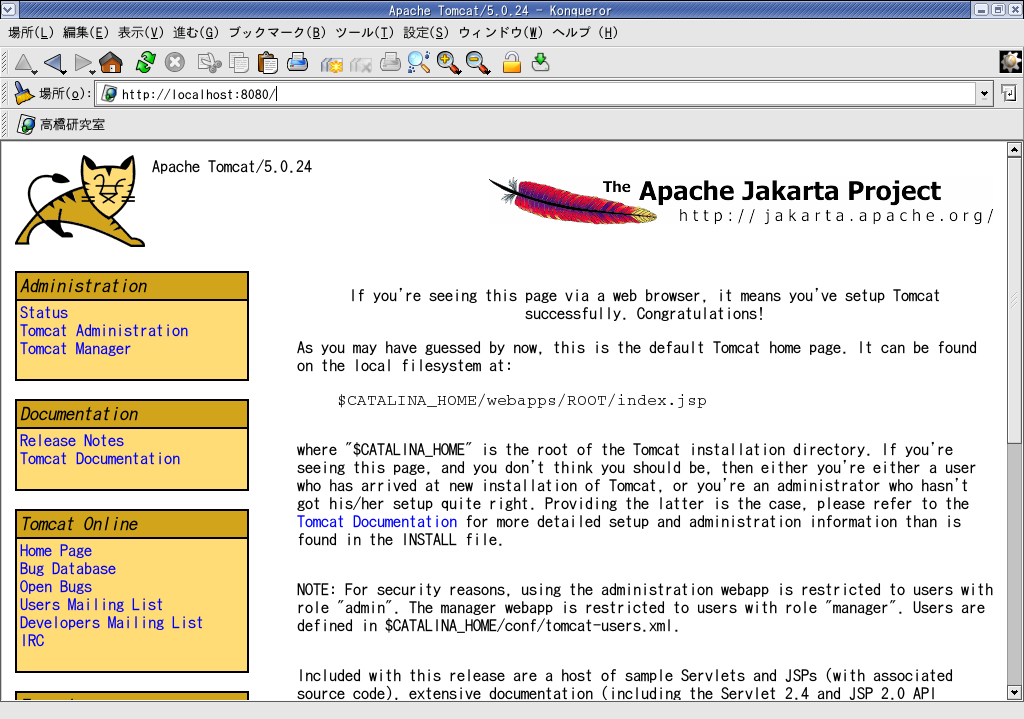Zoom out with the minus magnifier

(x=478, y=63)
